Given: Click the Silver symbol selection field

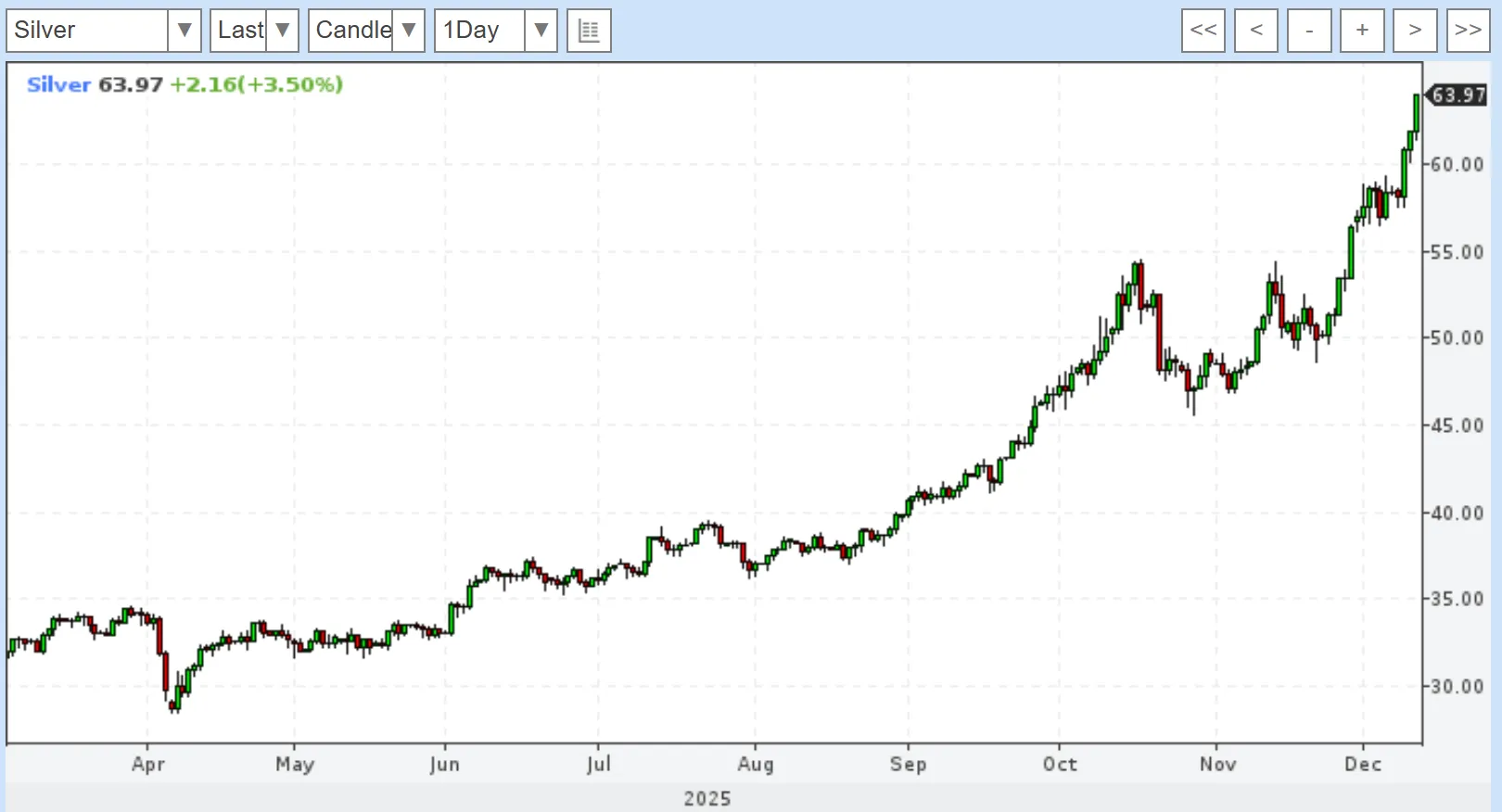Looking at the screenshot, I should point(87,31).
